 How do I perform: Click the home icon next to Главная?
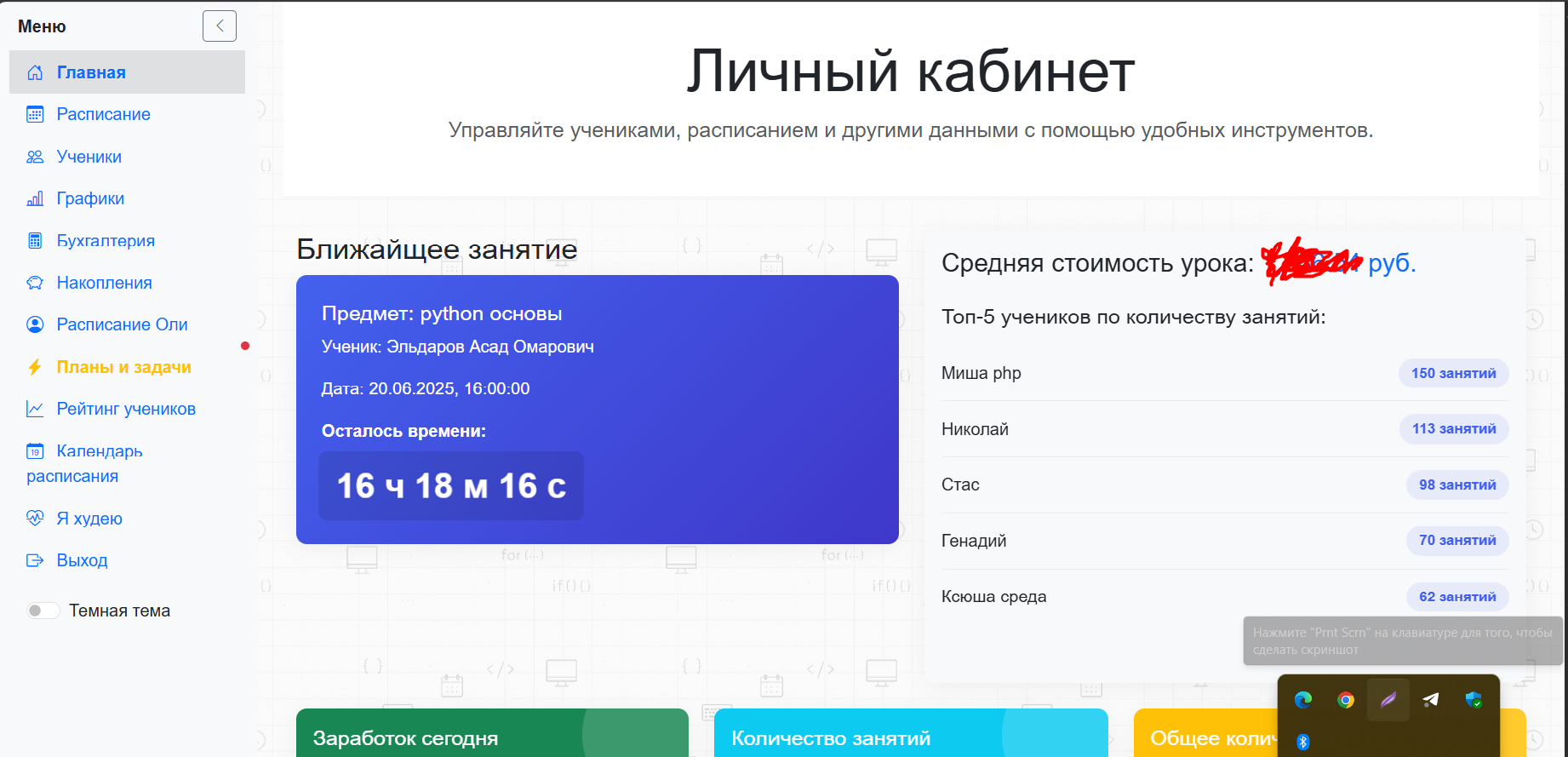click(35, 72)
